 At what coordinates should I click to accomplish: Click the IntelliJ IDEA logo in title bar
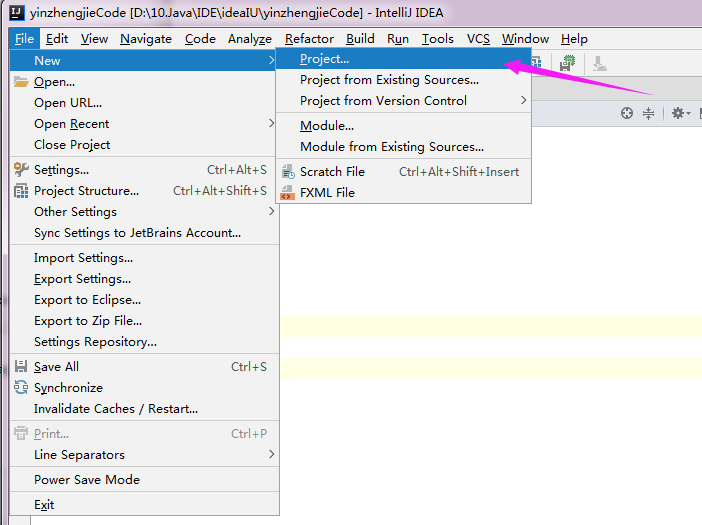point(17,13)
